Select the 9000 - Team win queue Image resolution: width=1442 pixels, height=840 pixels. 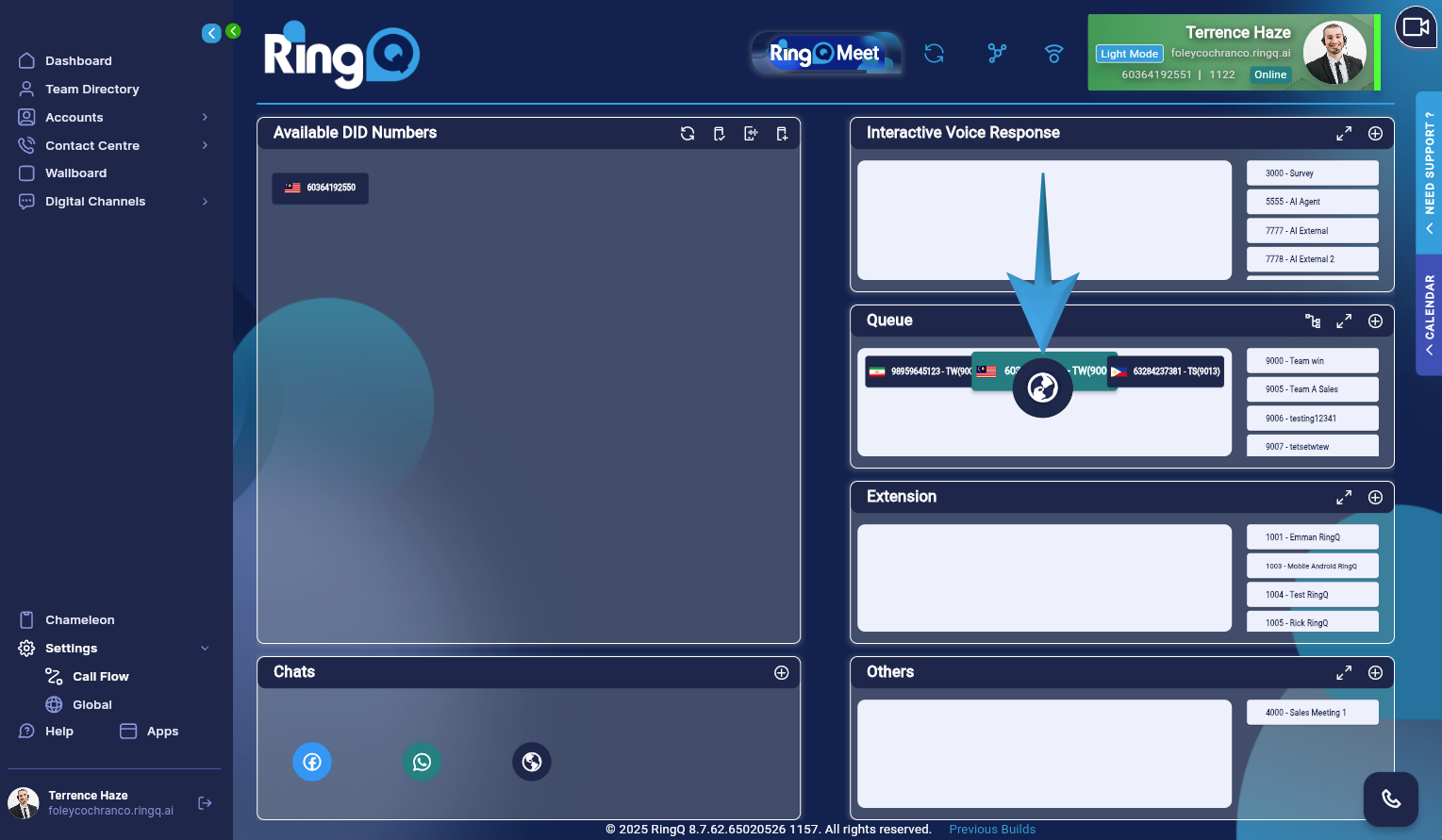click(x=1312, y=360)
